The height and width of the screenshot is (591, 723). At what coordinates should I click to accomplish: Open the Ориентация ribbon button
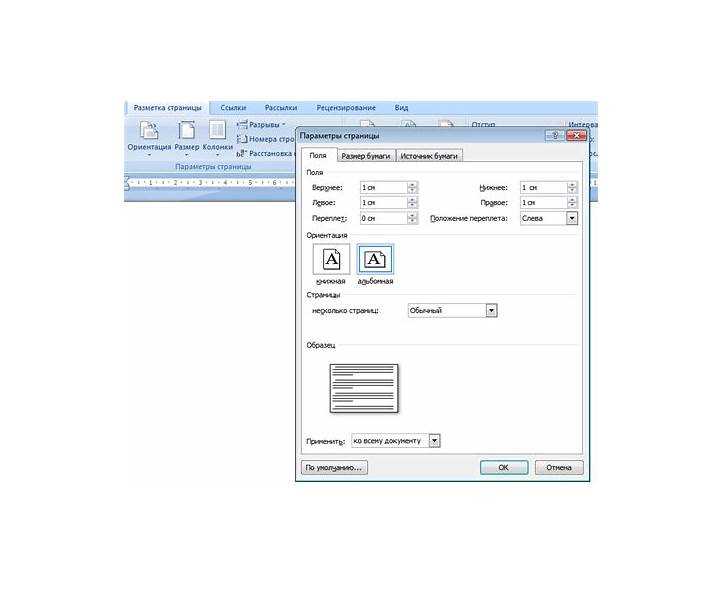click(149, 137)
